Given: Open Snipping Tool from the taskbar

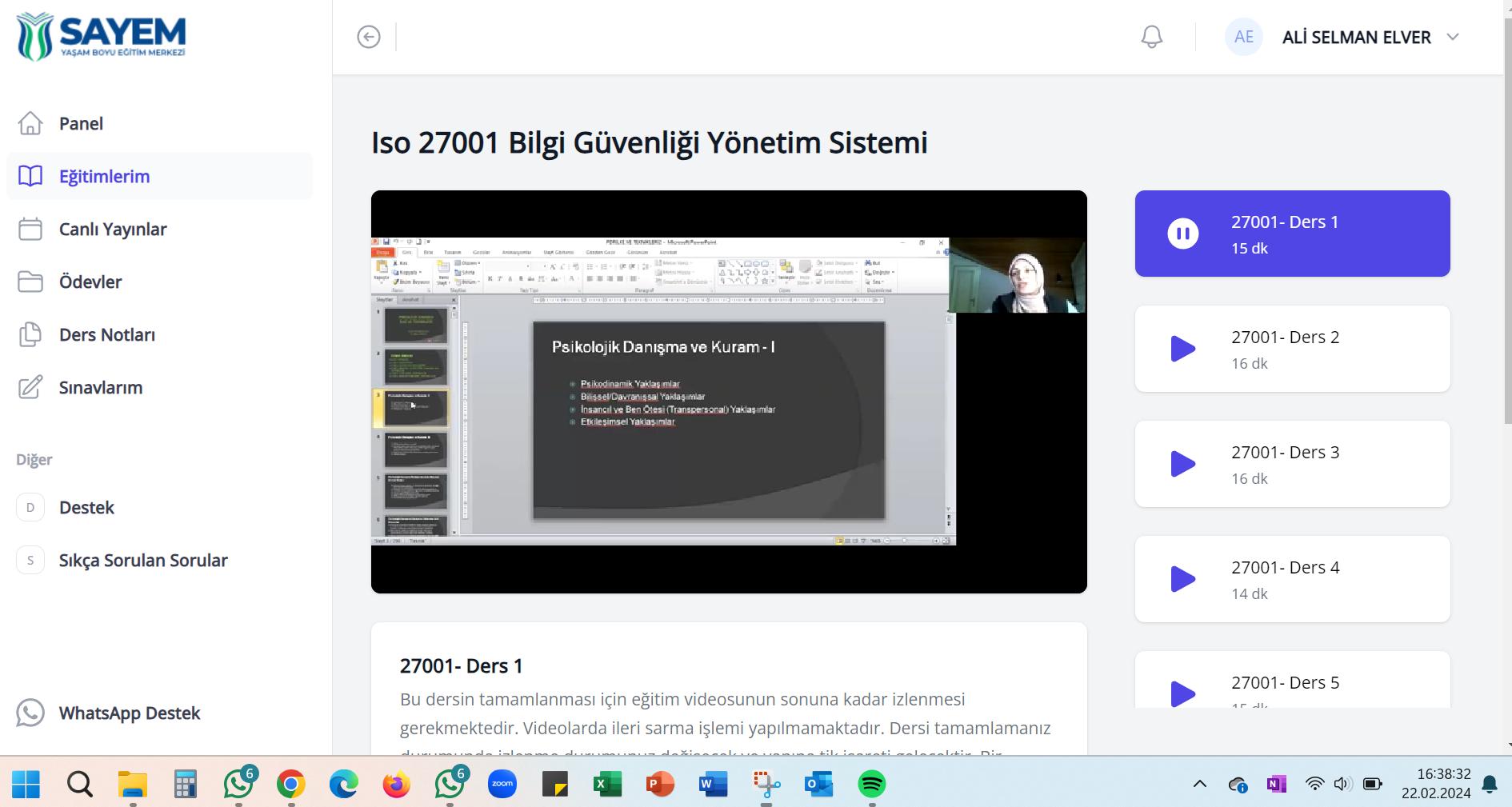Looking at the screenshot, I should coord(766,784).
